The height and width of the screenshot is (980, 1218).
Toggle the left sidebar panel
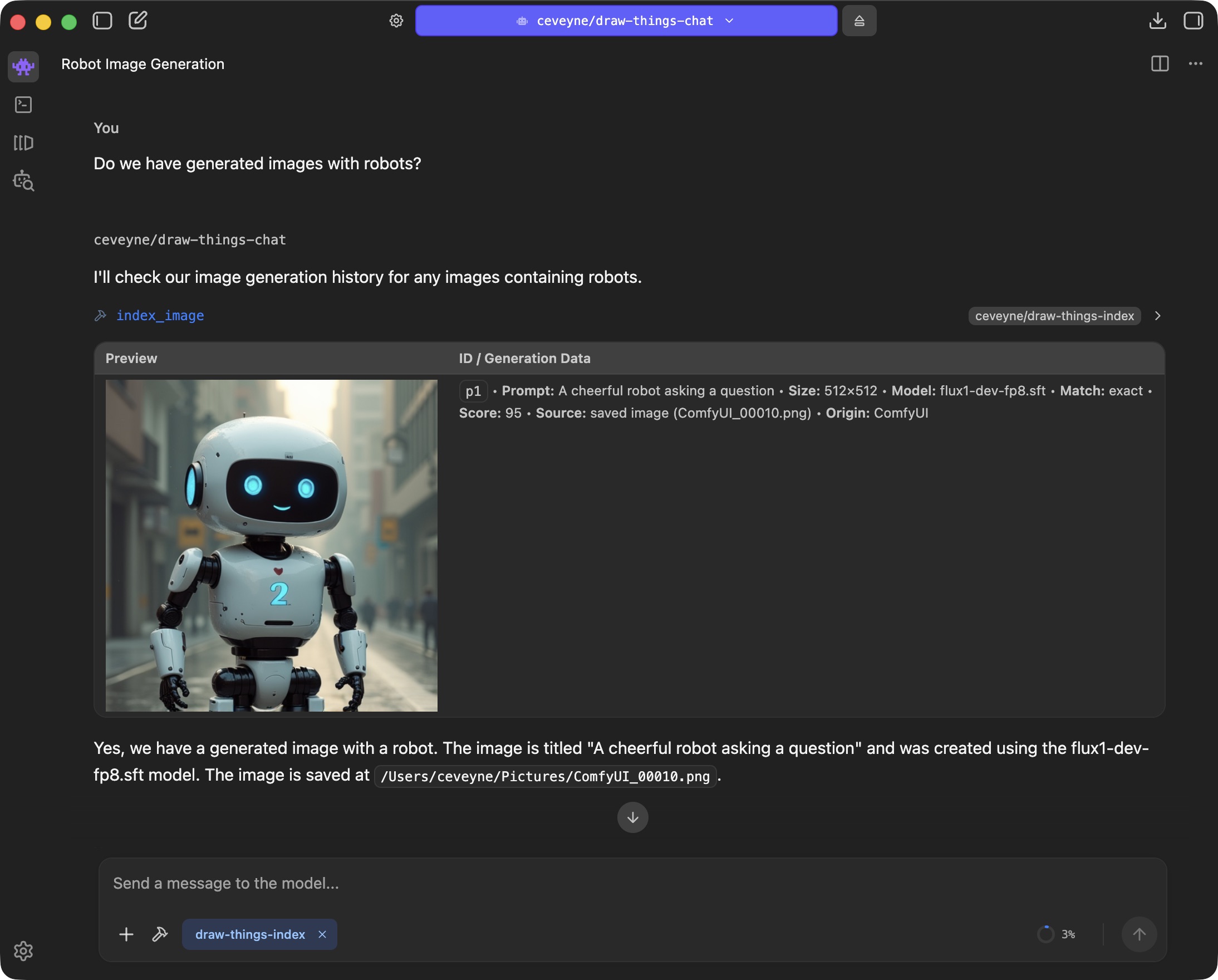102,21
